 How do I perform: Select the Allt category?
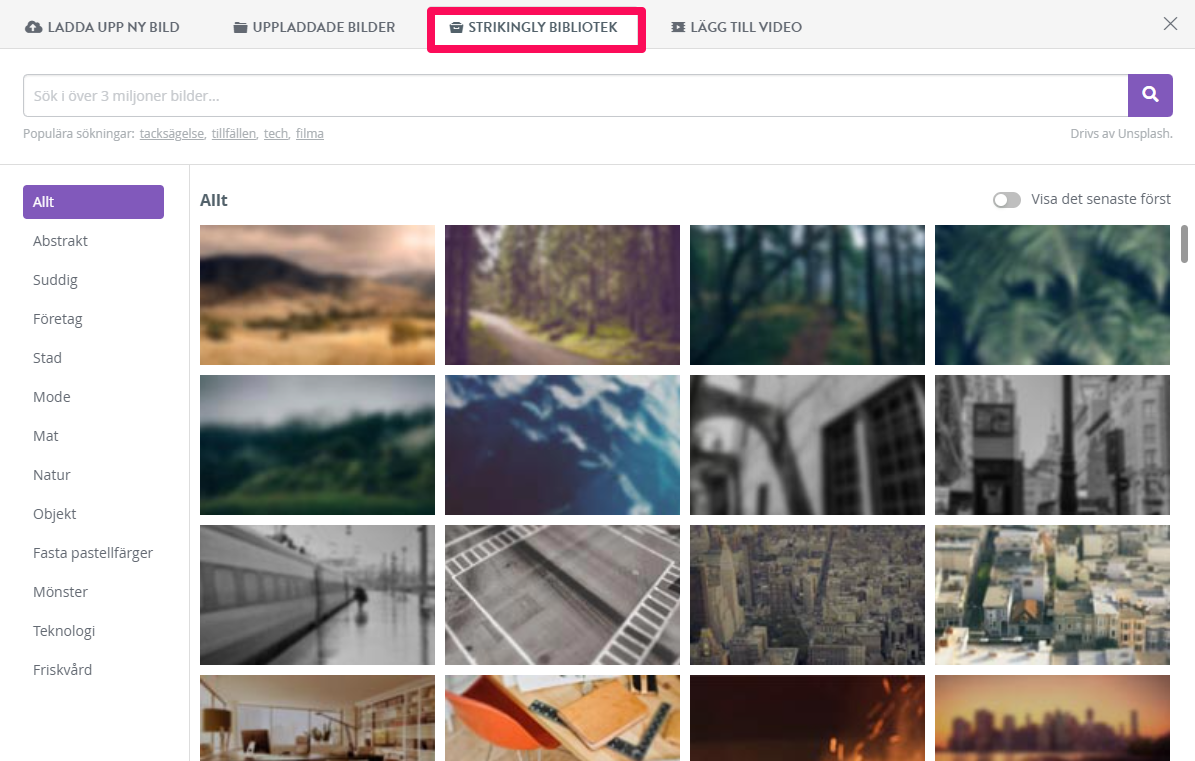(x=93, y=202)
